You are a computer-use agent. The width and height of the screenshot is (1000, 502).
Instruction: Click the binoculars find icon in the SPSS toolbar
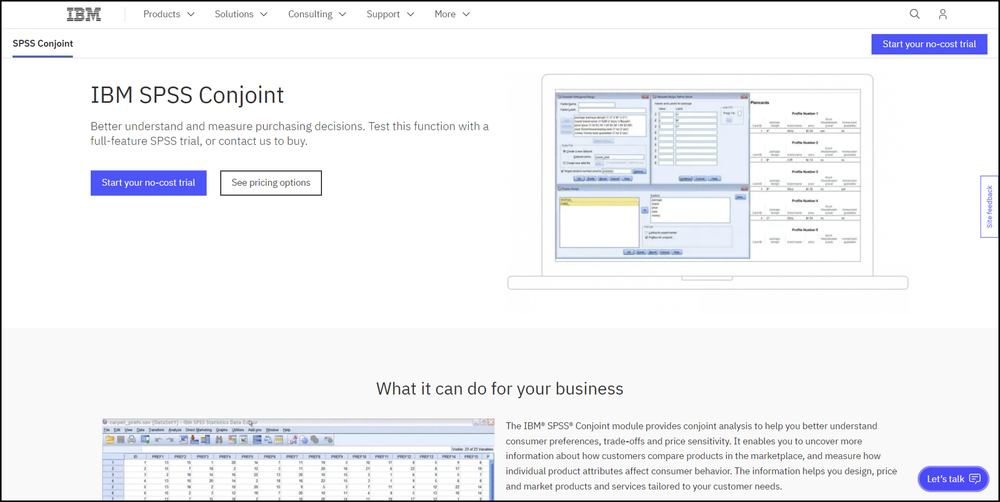(219, 439)
